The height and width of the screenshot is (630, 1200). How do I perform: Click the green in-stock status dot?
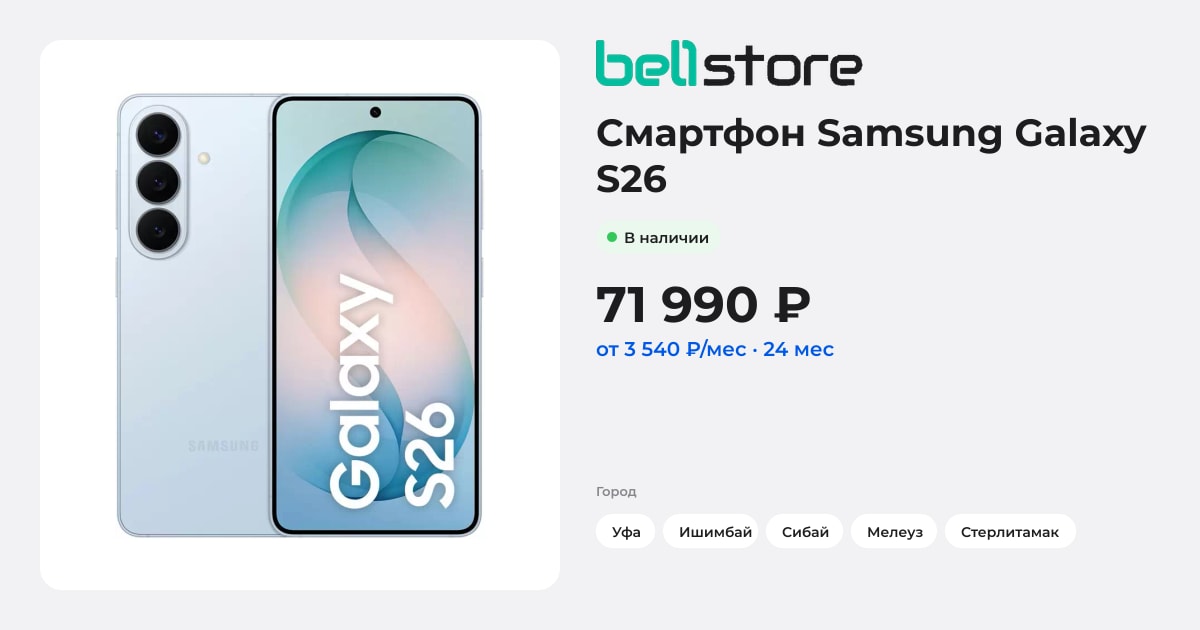coord(612,238)
